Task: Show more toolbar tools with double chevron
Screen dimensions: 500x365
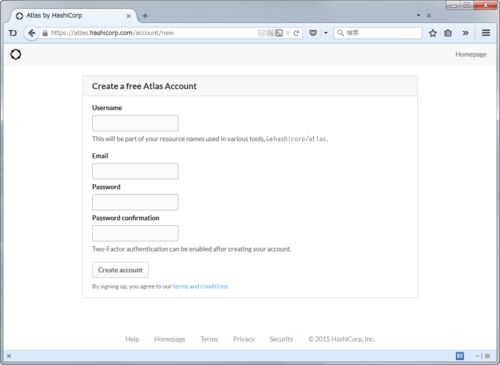Action: tap(465, 33)
